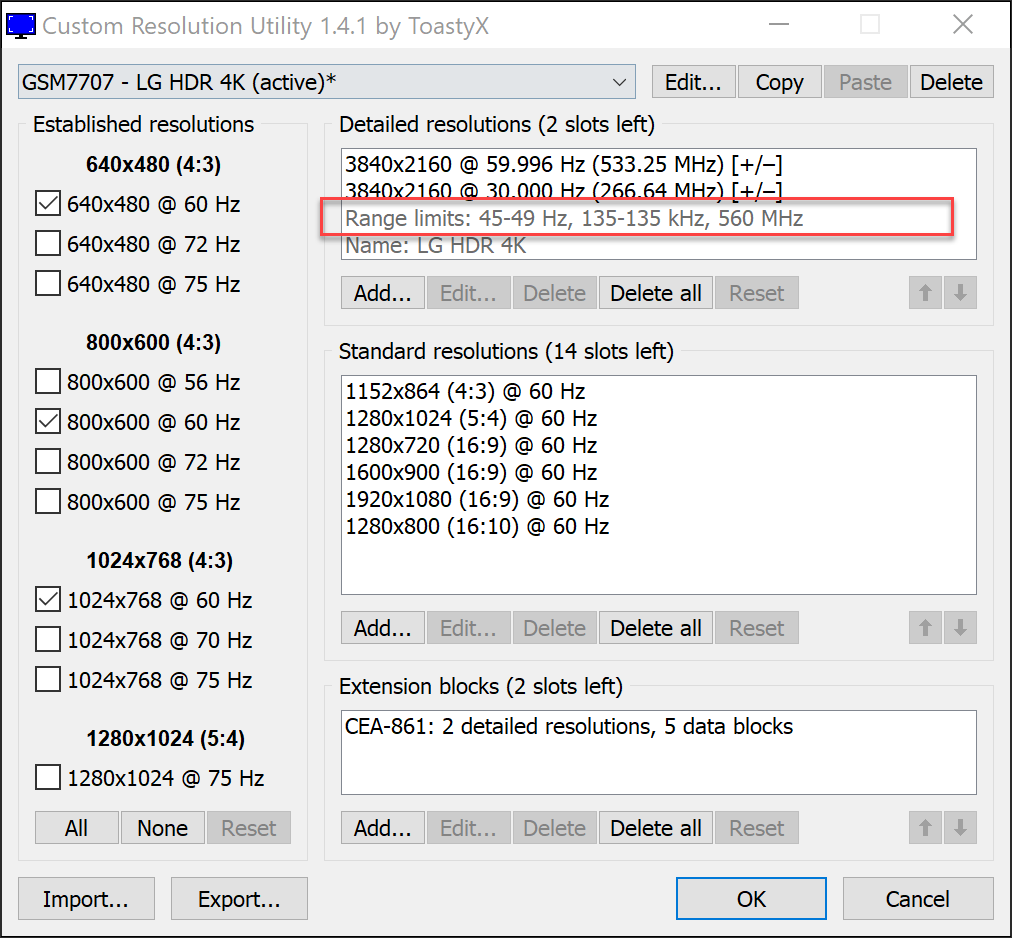Select the CEA-861 extension block entry
The image size is (1012, 938).
coord(568,727)
